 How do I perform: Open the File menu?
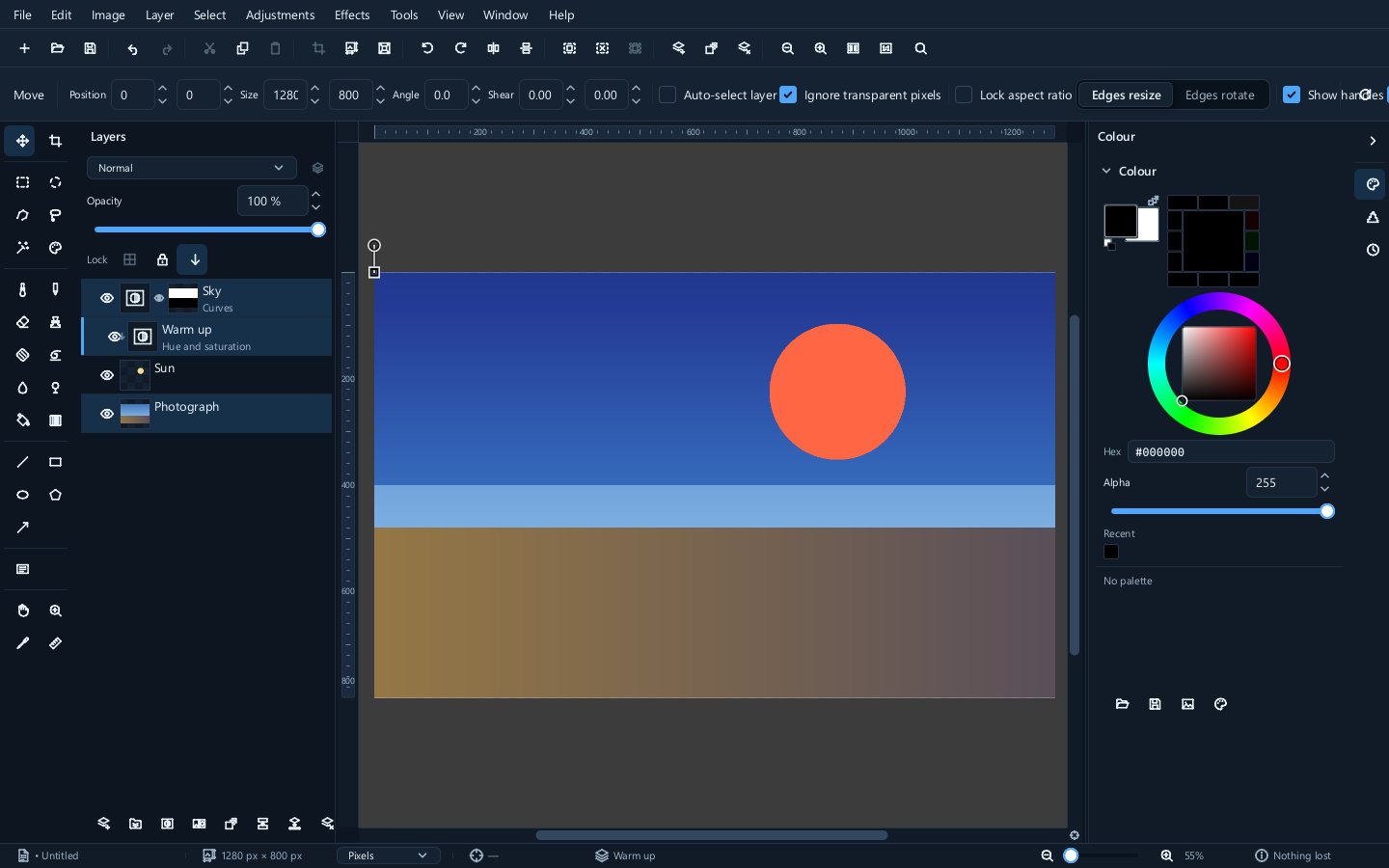point(22,14)
